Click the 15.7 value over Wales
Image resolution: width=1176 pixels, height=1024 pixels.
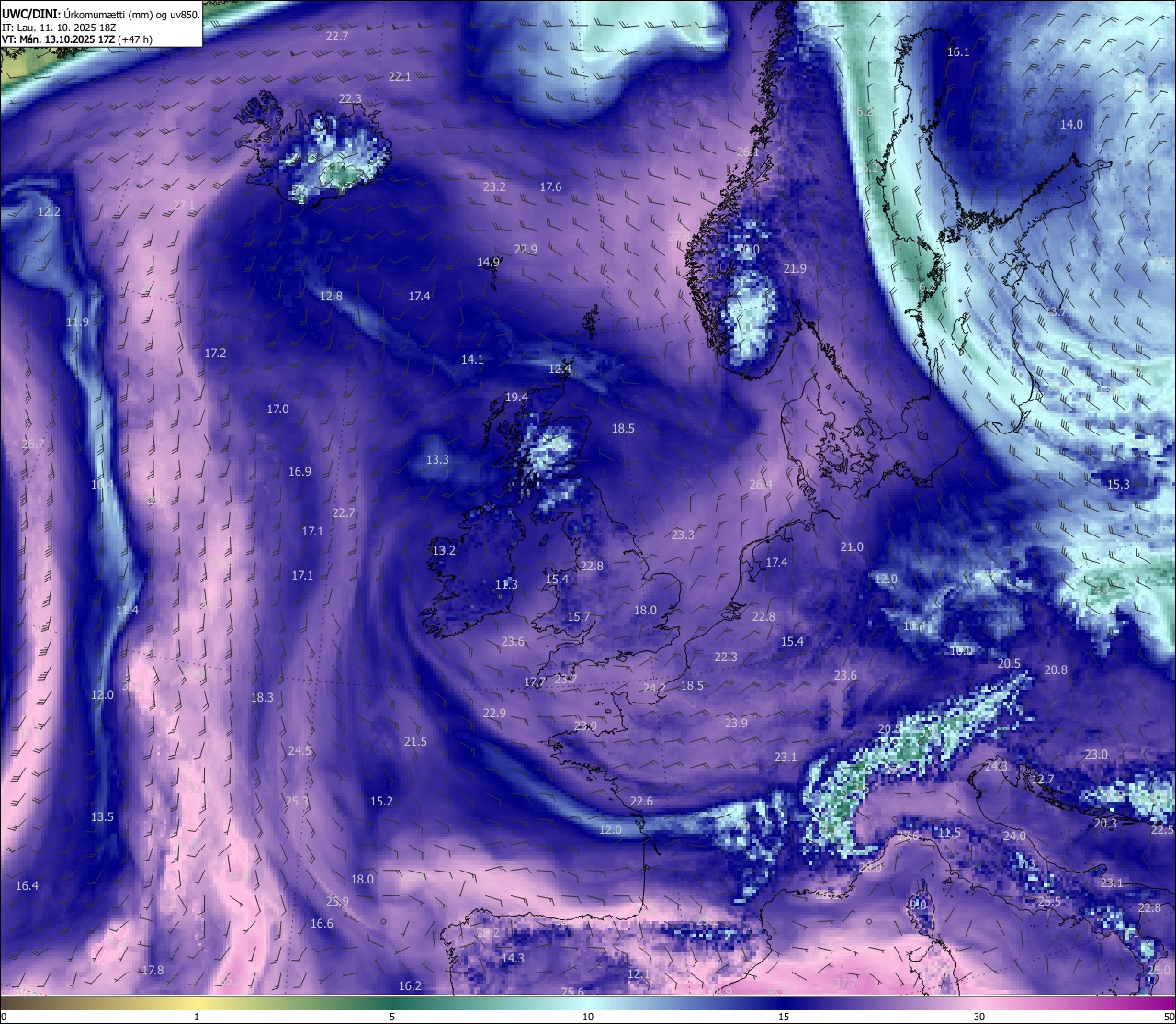(x=579, y=617)
